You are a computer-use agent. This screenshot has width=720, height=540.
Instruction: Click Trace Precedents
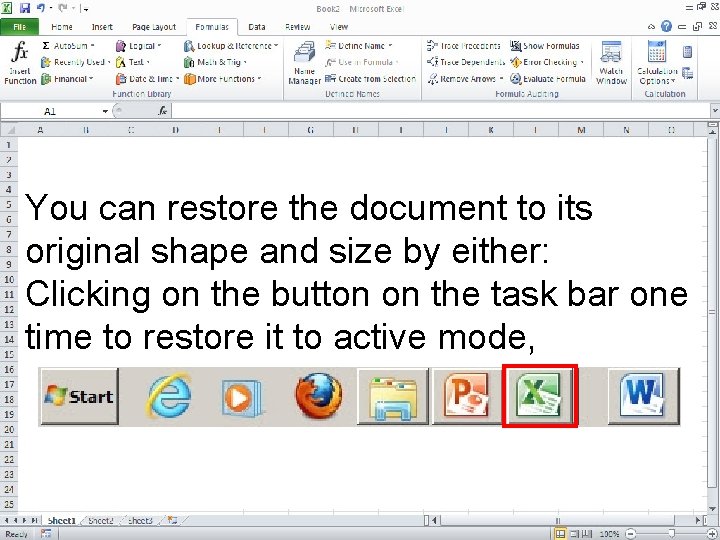463,46
